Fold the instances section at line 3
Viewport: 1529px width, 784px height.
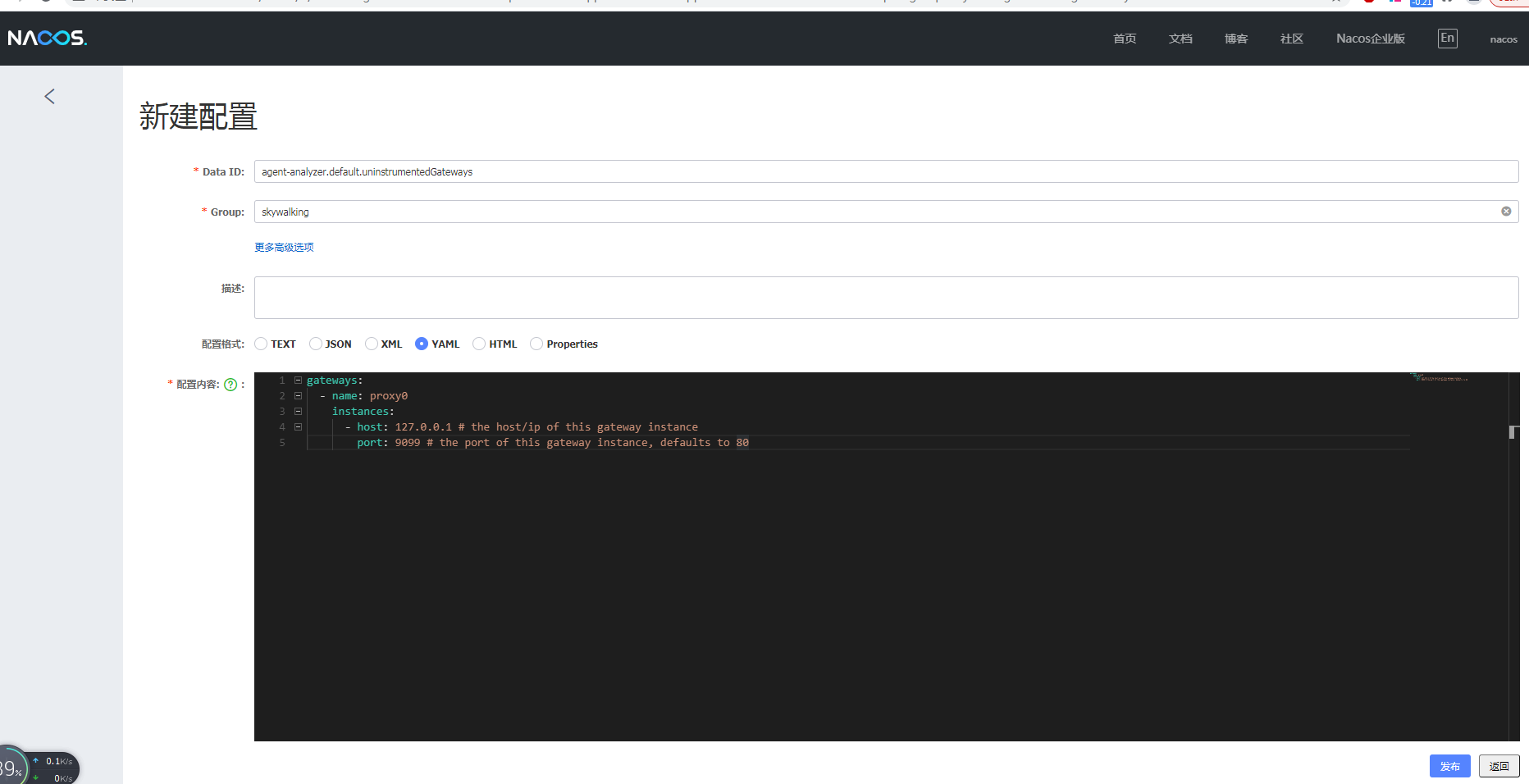point(298,411)
